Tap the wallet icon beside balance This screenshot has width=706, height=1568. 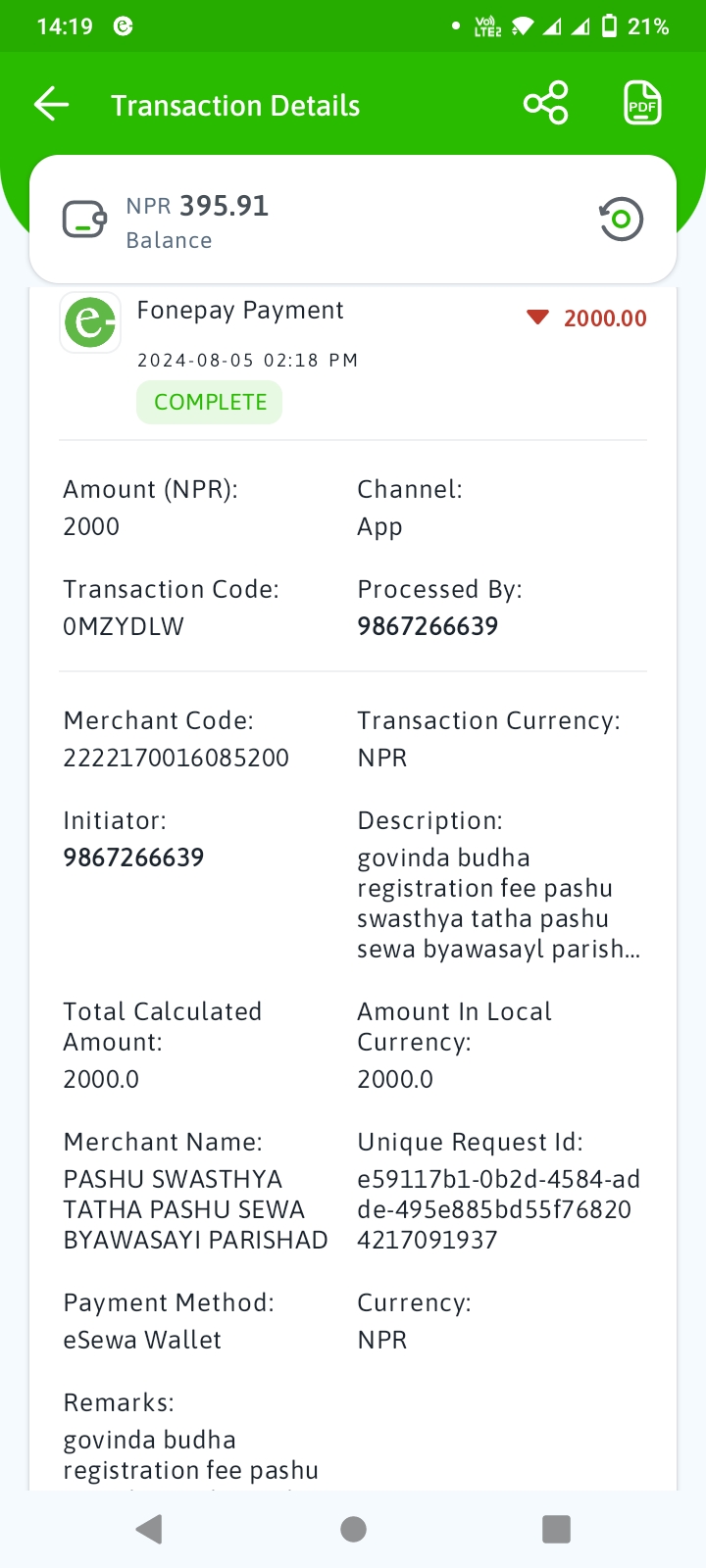click(x=85, y=220)
